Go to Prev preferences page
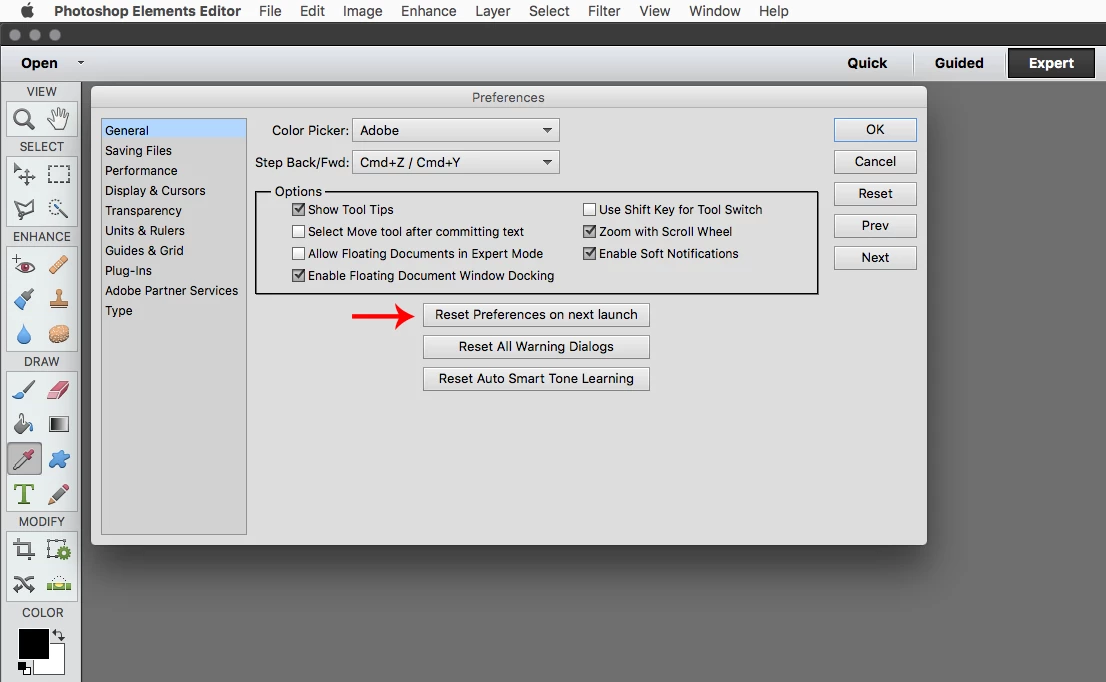Image resolution: width=1106 pixels, height=682 pixels. pos(875,226)
